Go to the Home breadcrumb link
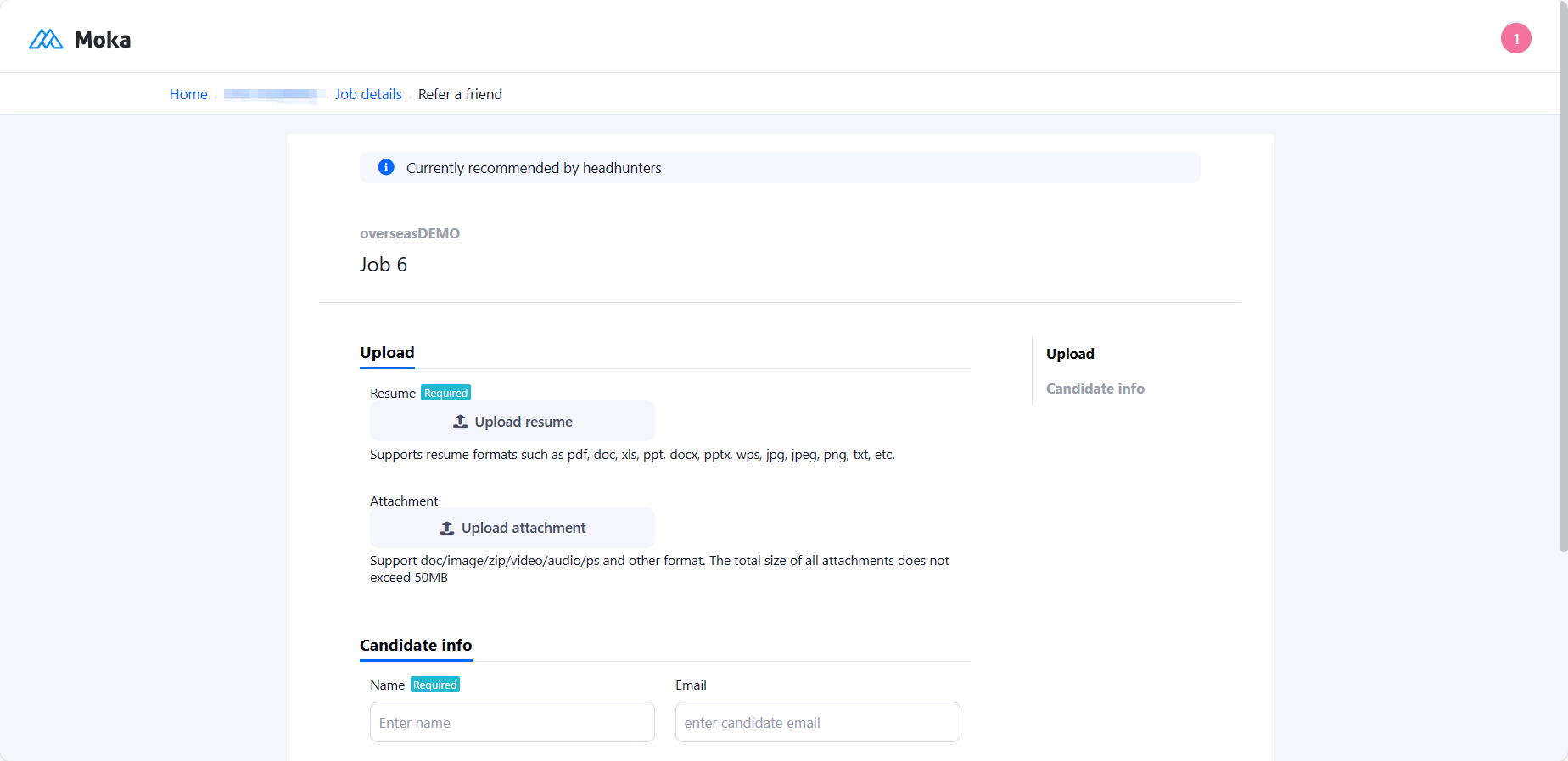The width and height of the screenshot is (1568, 761). click(x=188, y=94)
